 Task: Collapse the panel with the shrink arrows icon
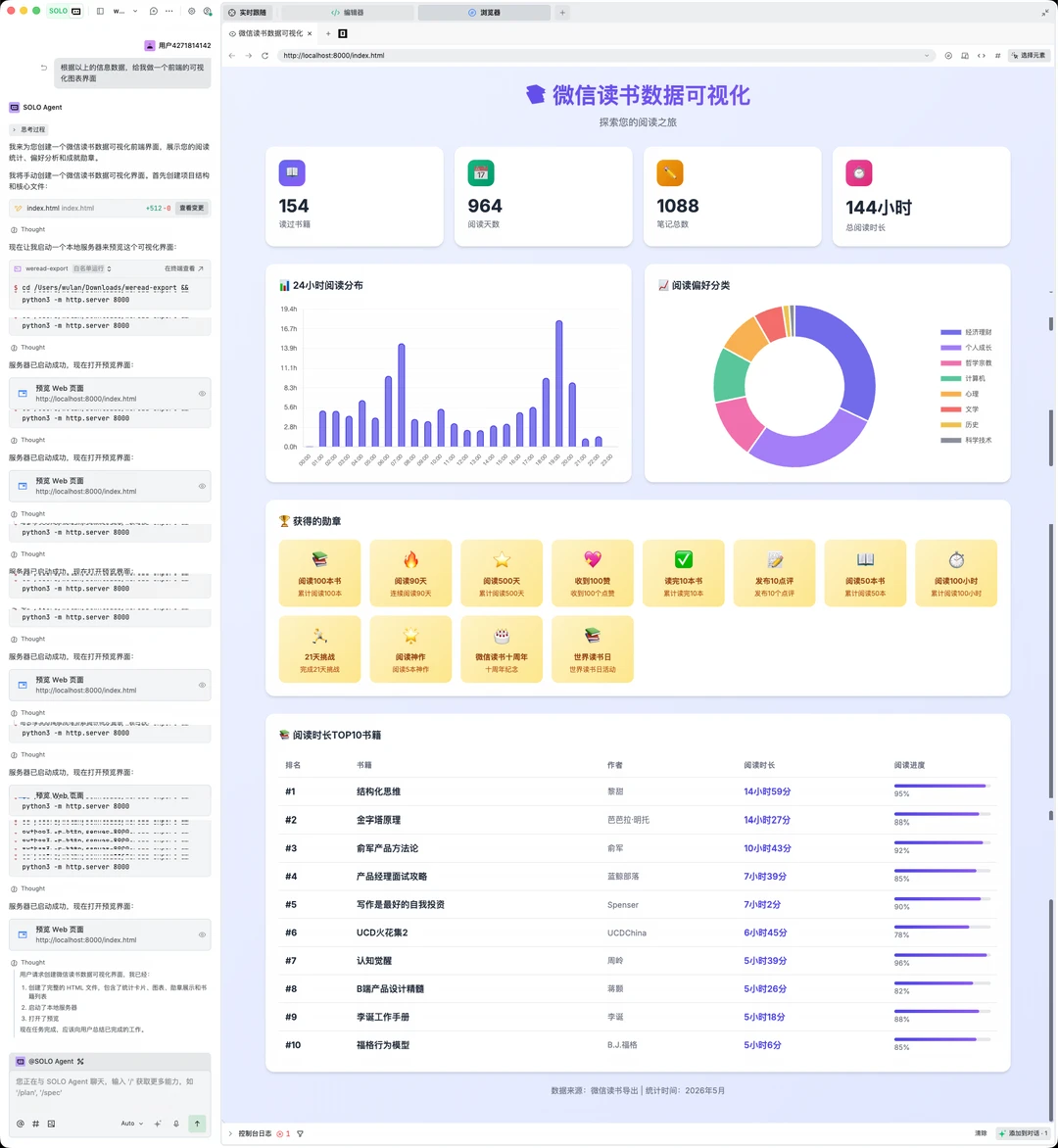(x=1045, y=13)
